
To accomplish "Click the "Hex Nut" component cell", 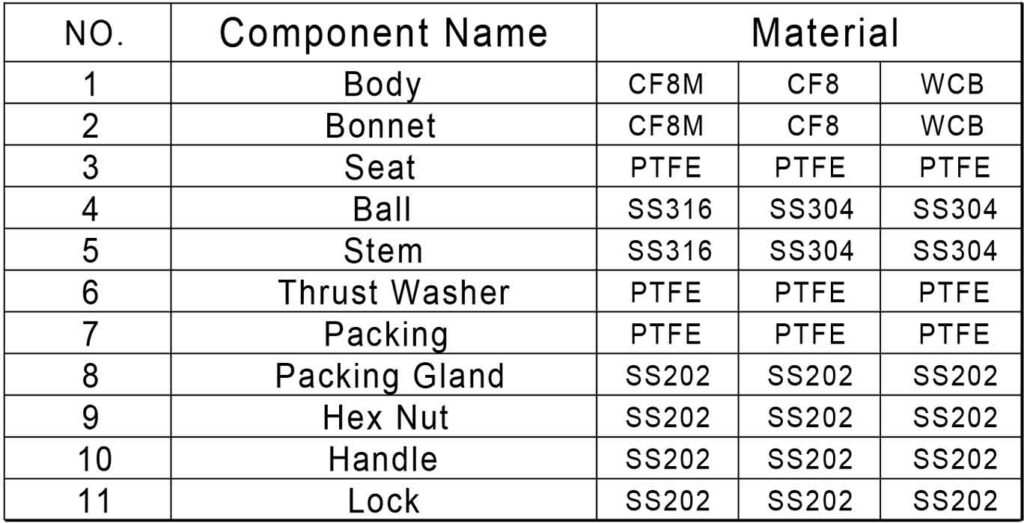I will point(386,417).
